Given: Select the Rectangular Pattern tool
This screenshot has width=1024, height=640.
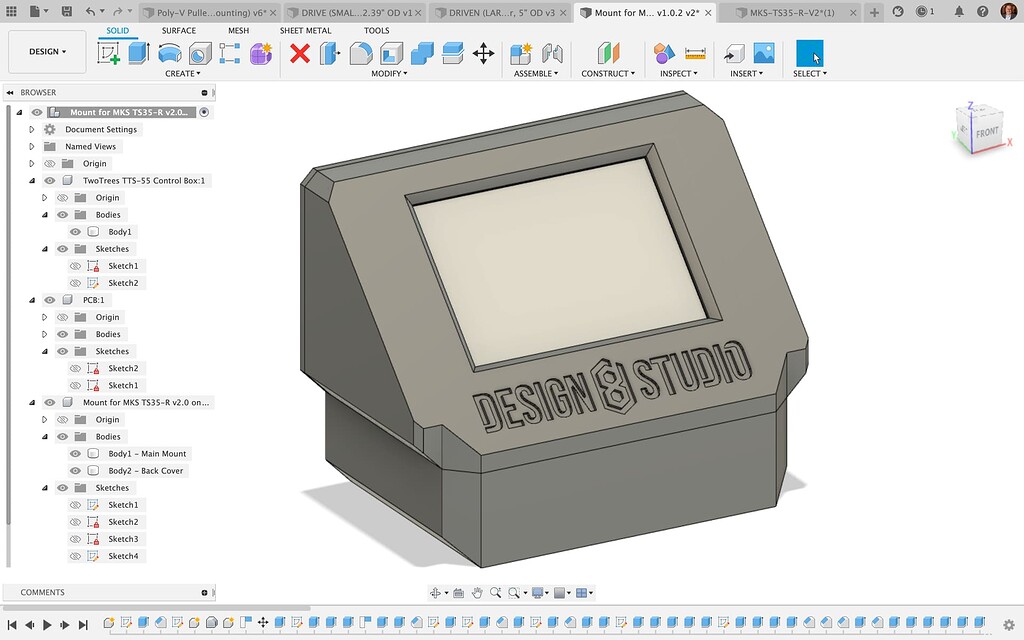Looking at the screenshot, I should (230, 53).
